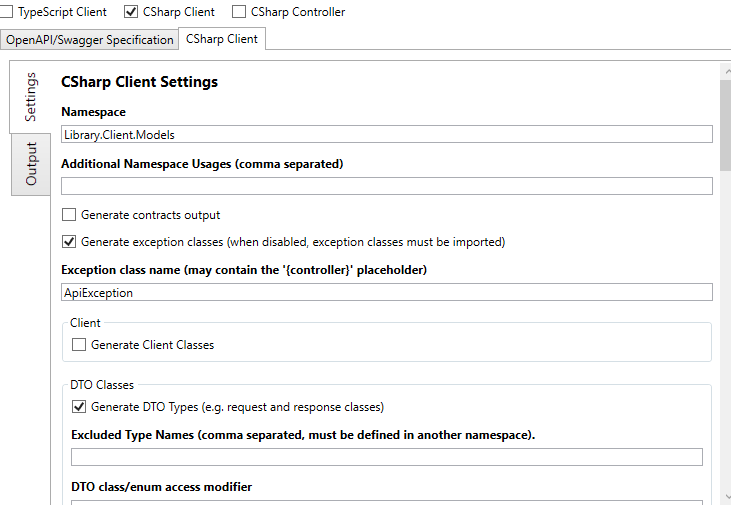This screenshot has height=505, width=731.
Task: Click the Exception class name field
Action: (x=386, y=292)
